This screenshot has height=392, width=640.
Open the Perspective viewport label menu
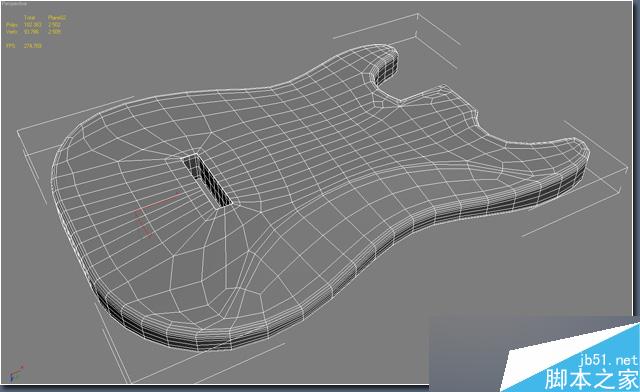pyautogui.click(x=15, y=4)
